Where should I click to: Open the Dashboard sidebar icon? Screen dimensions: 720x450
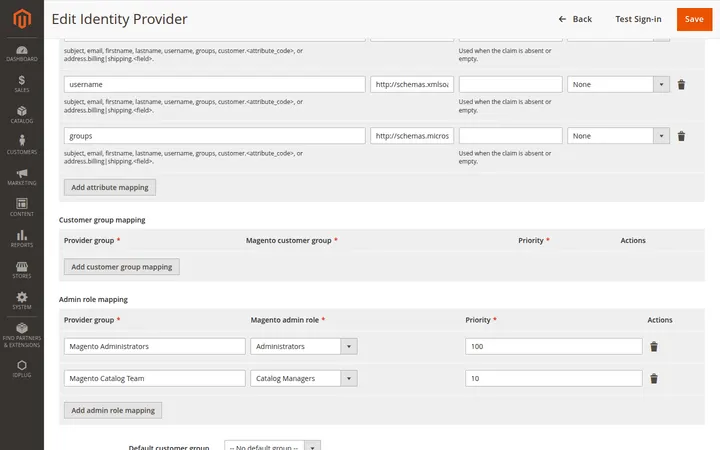[22, 54]
